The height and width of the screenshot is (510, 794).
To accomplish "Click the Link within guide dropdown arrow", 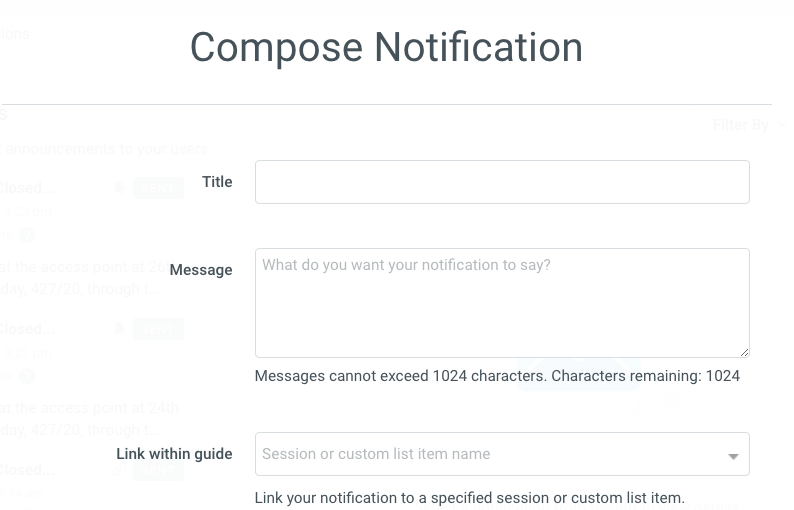I will tap(733, 456).
